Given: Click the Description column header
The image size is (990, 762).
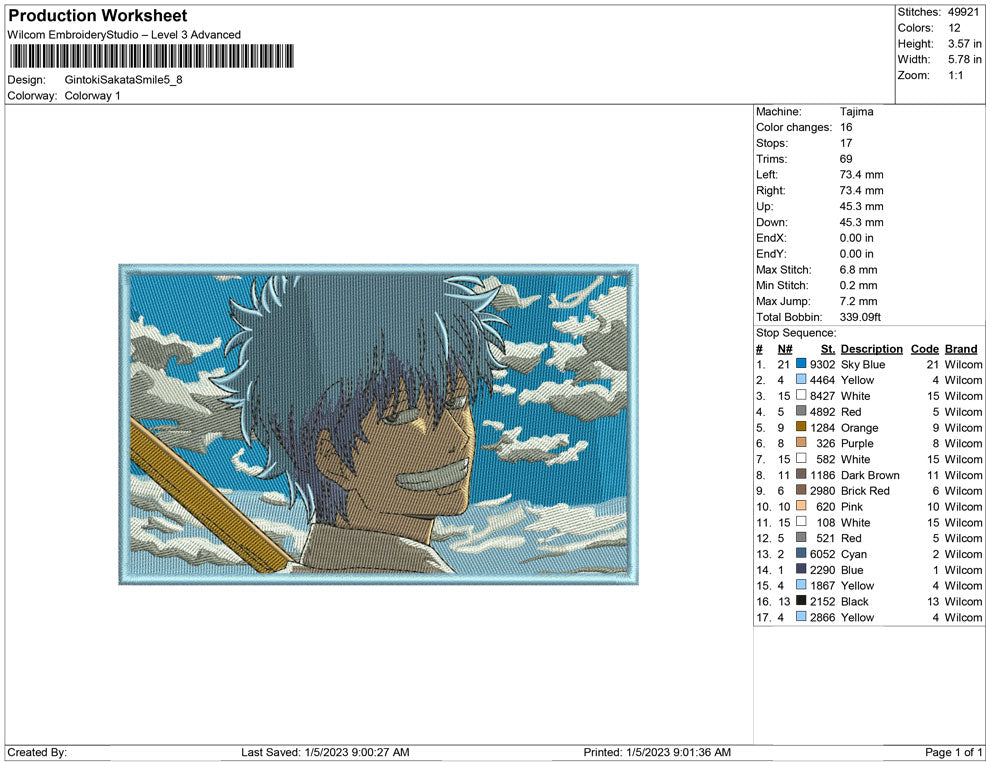Looking at the screenshot, I should click(871, 349).
